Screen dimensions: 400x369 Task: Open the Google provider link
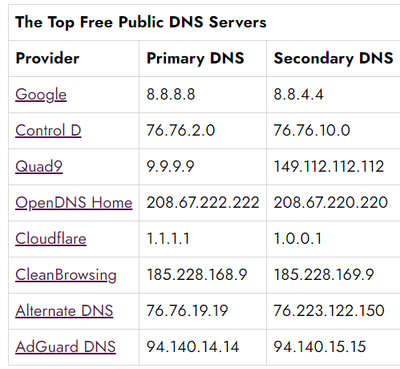pos(41,94)
